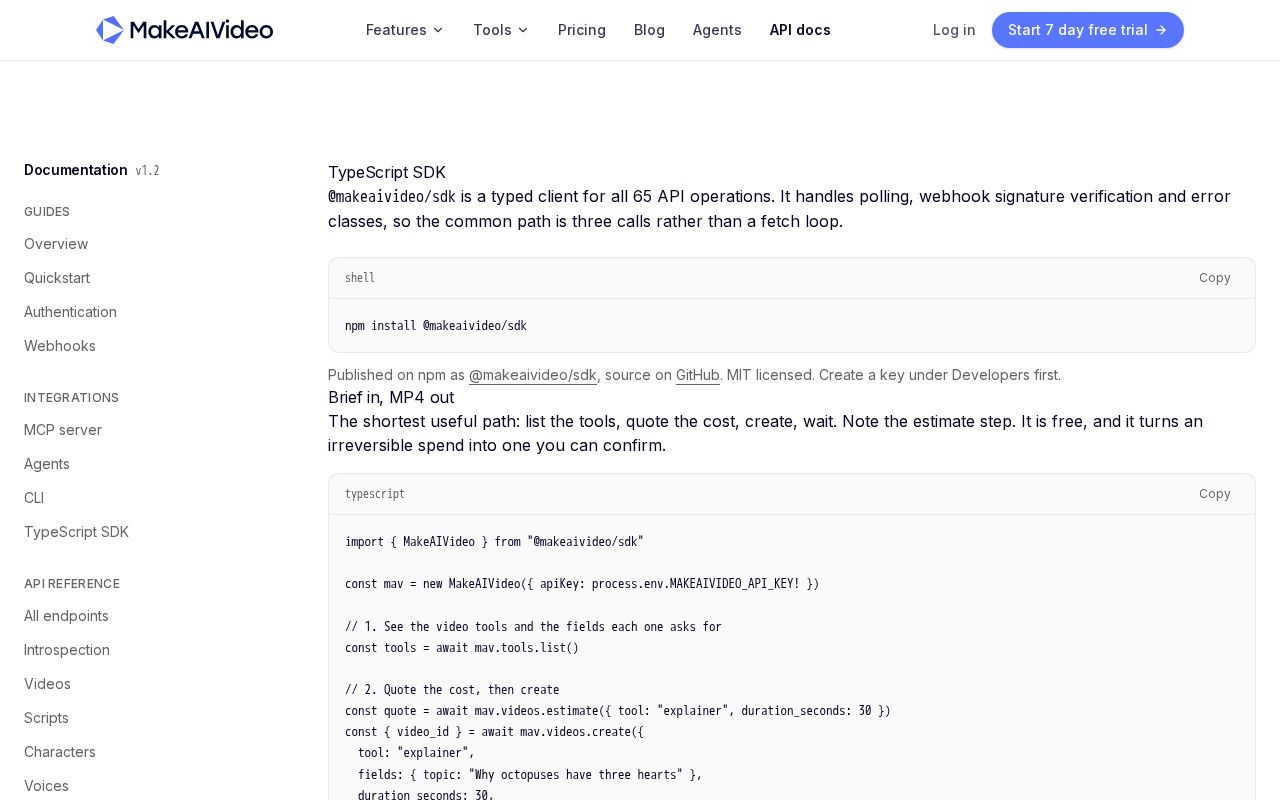Click the Documentation sidebar heading
This screenshot has height=800, width=1280.
pos(76,170)
